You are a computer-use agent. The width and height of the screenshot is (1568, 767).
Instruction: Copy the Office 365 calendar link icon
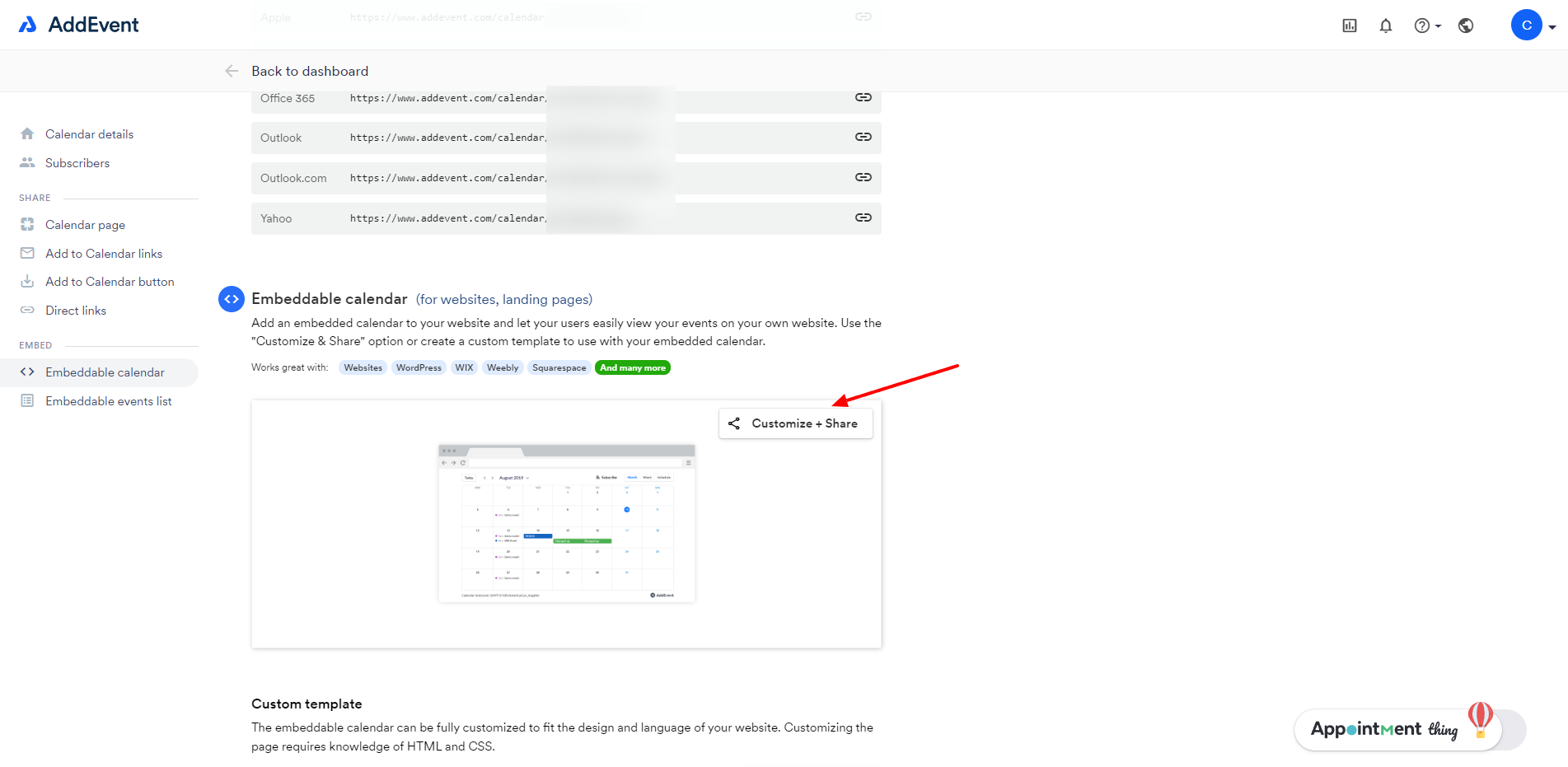tap(863, 97)
